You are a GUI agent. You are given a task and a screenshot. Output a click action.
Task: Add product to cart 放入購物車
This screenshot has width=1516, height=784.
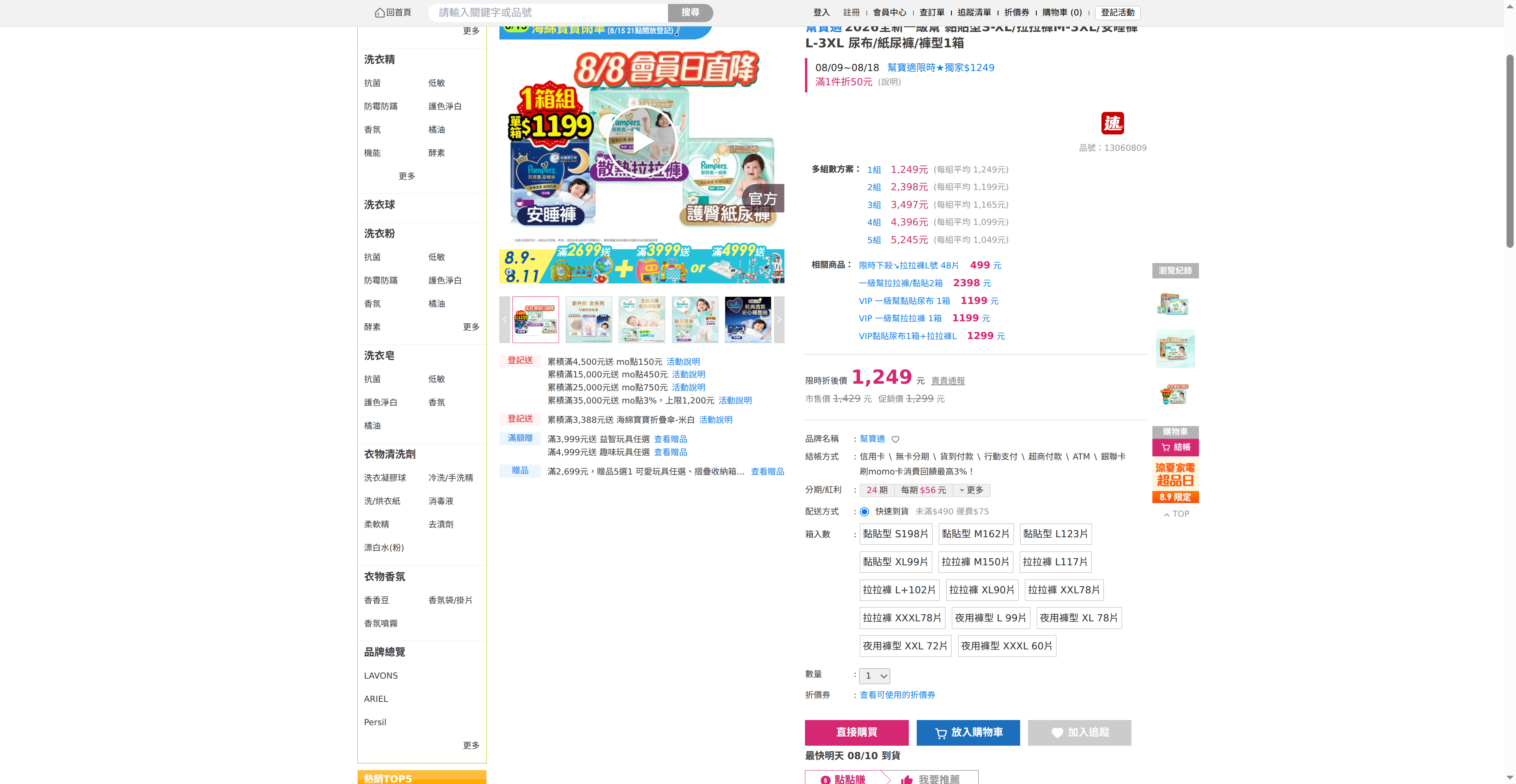[x=968, y=732]
